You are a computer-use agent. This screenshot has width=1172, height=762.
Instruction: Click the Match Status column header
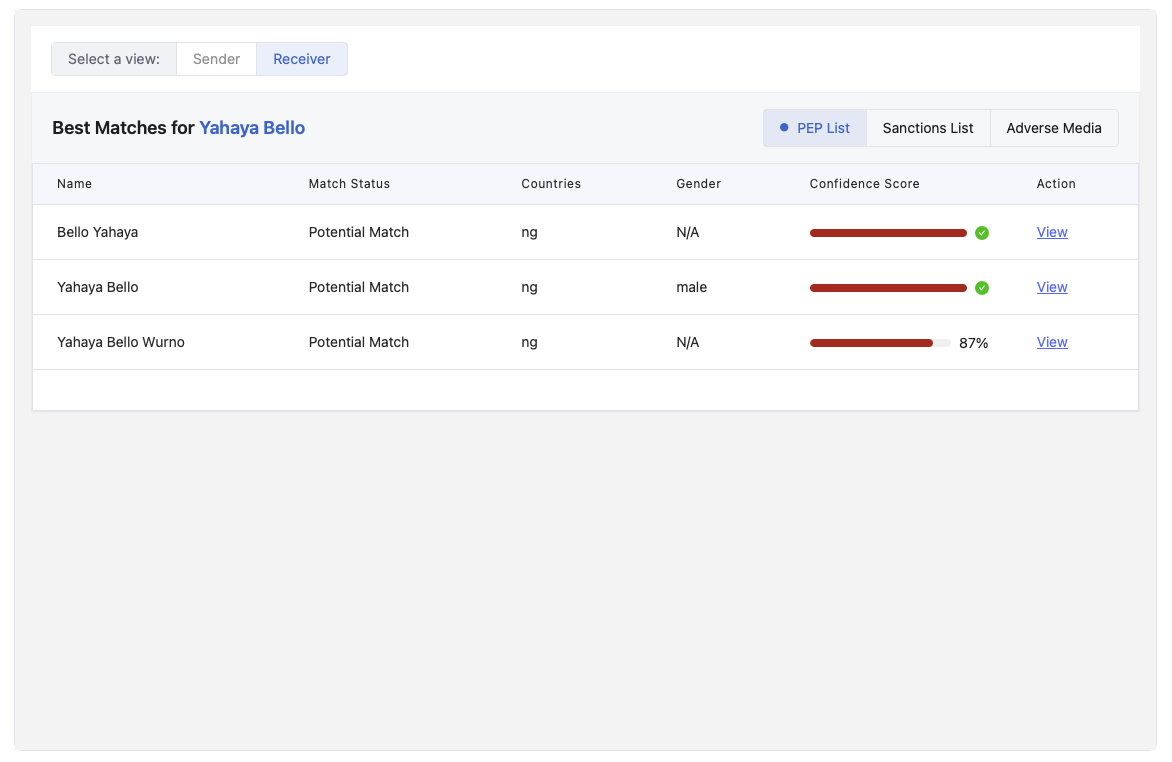[349, 184]
